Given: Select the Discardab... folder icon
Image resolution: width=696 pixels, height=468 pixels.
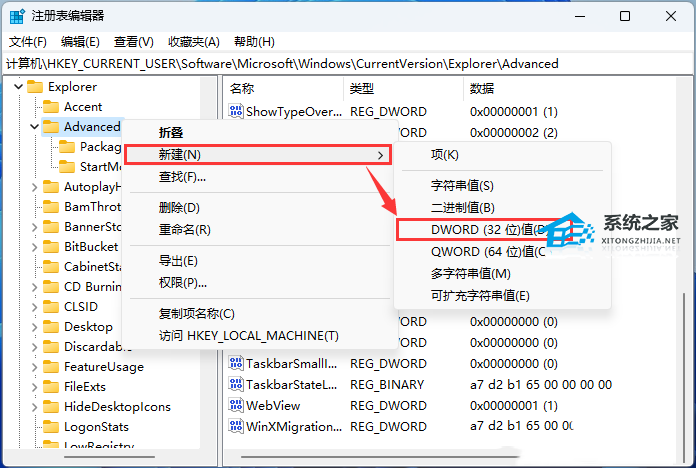Looking at the screenshot, I should pos(51,347).
